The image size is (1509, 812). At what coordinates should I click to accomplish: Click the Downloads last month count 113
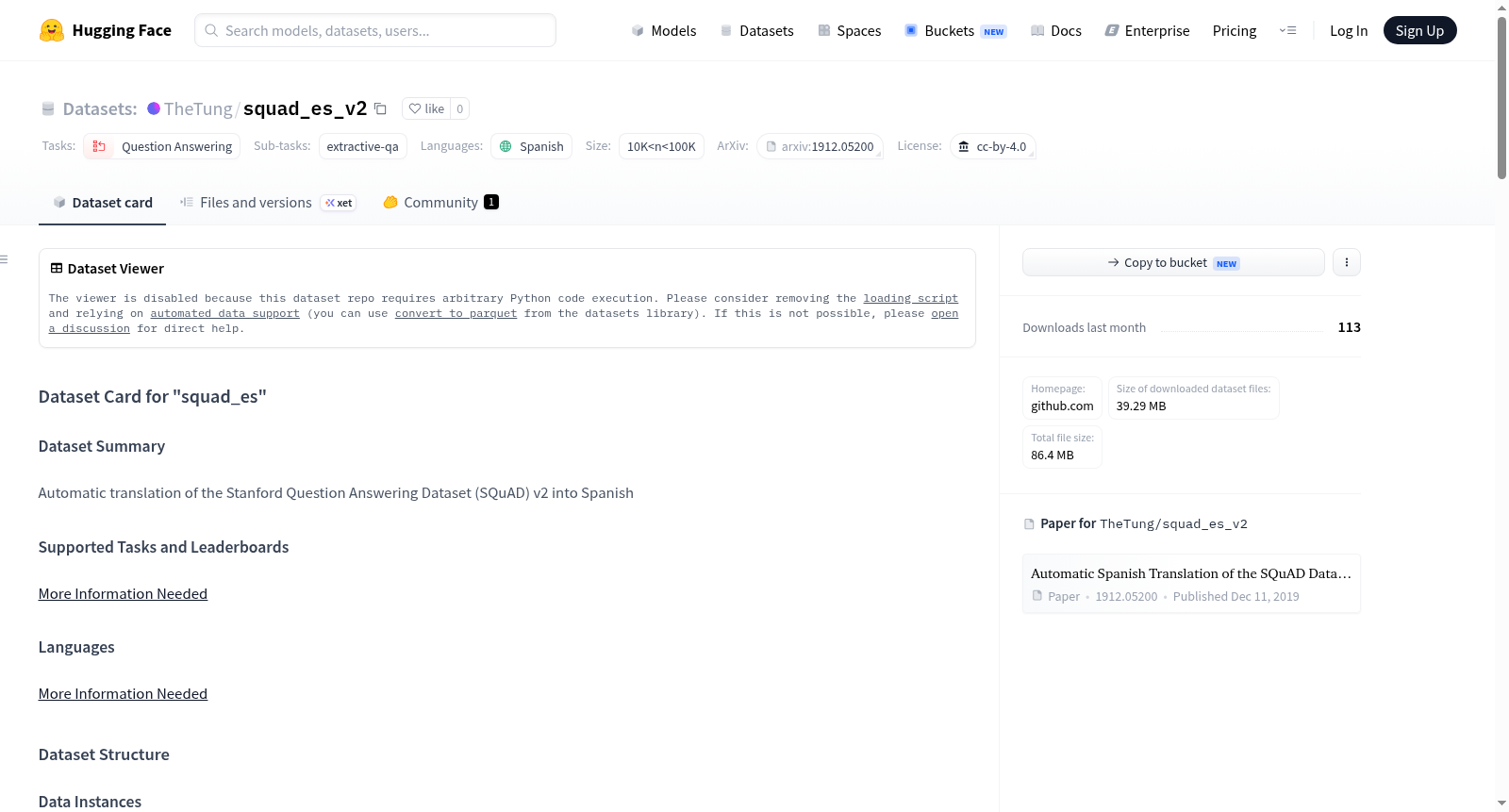coord(1350,327)
